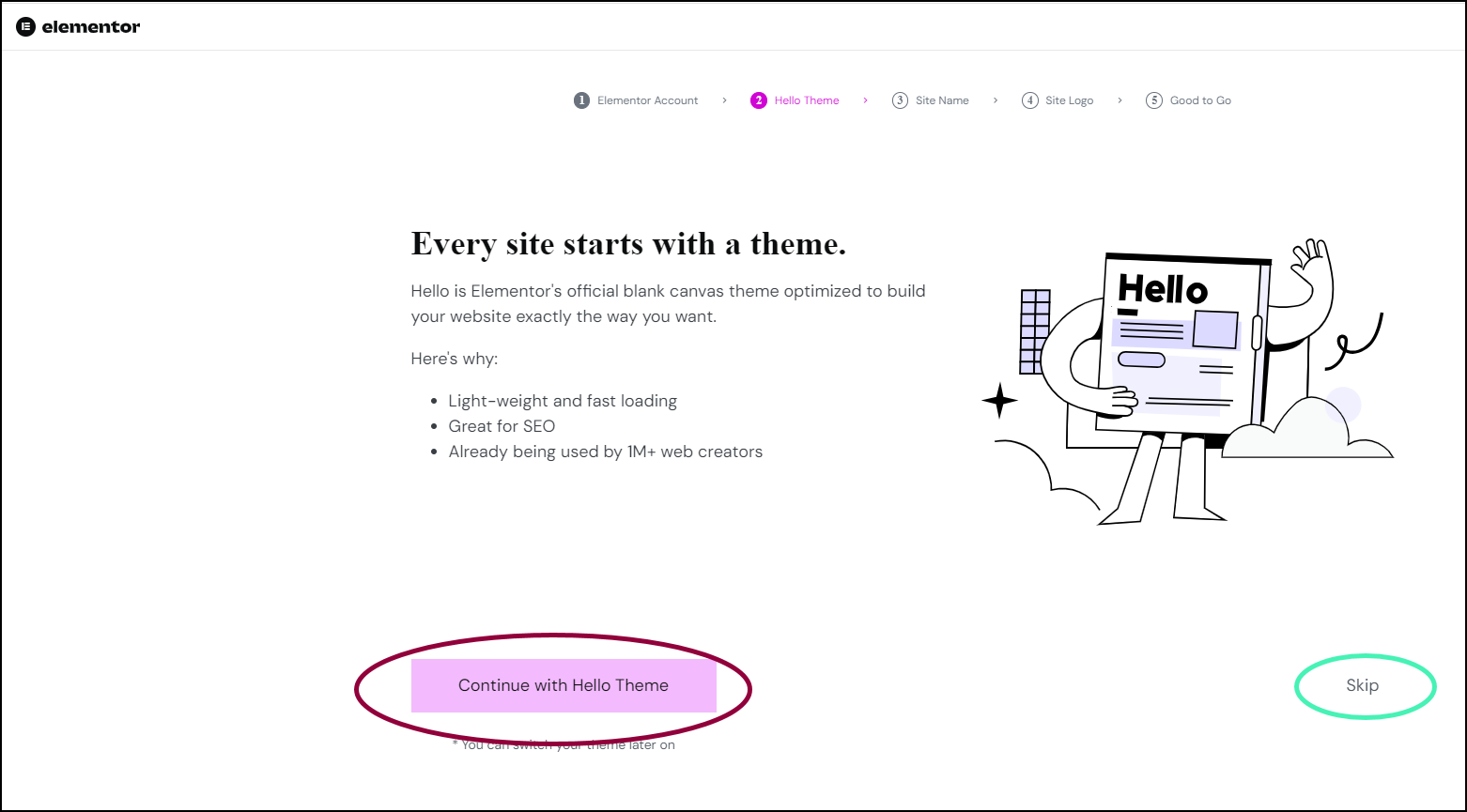The height and width of the screenshot is (812, 1467).
Task: Click the chevron after Elementor Account
Action: point(724,100)
